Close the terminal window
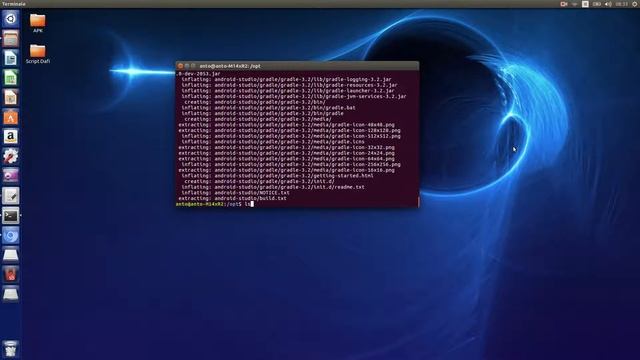This screenshot has height=360, width=640. click(x=180, y=66)
